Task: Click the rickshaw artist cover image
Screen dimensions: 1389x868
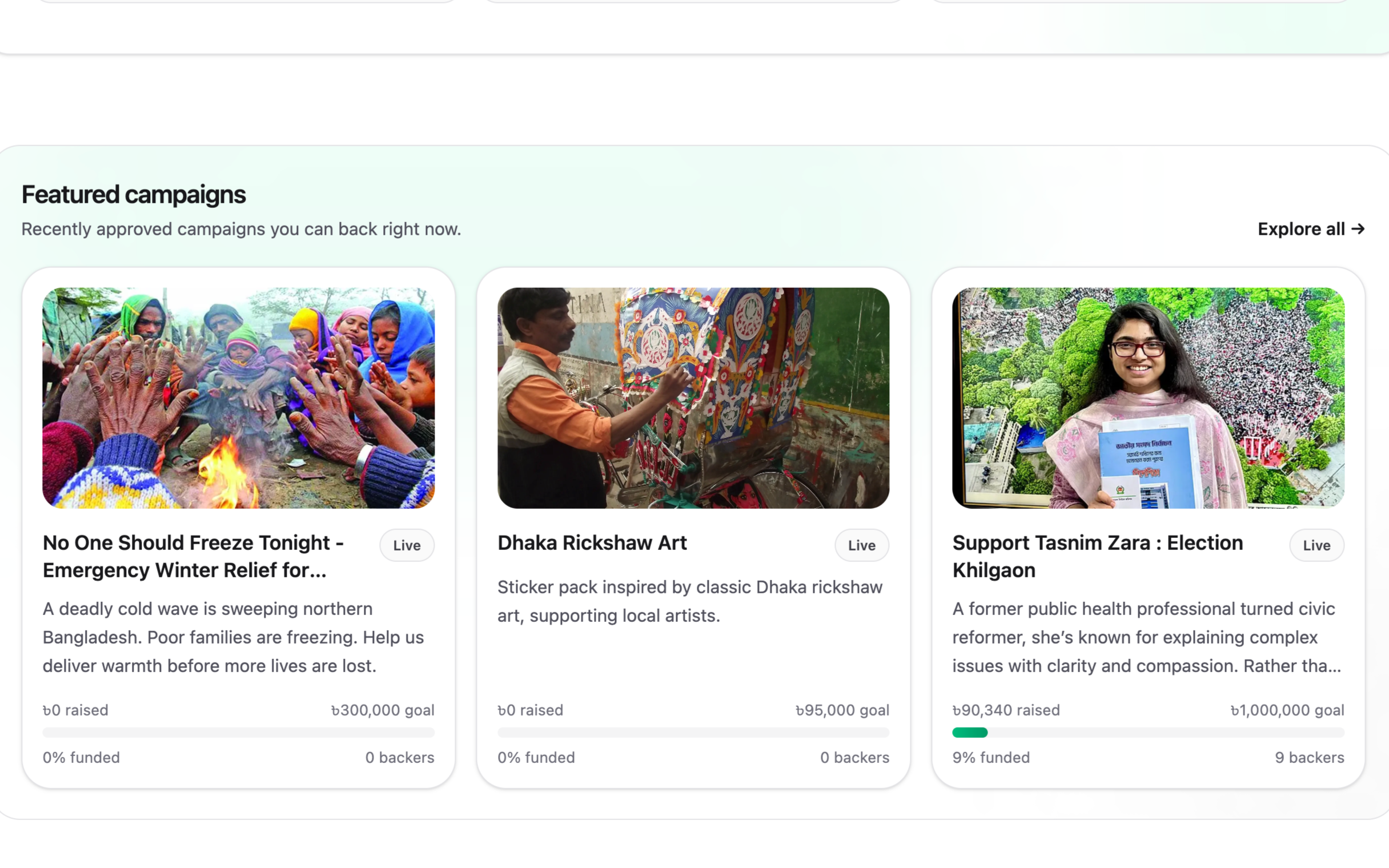Action: [693, 399]
